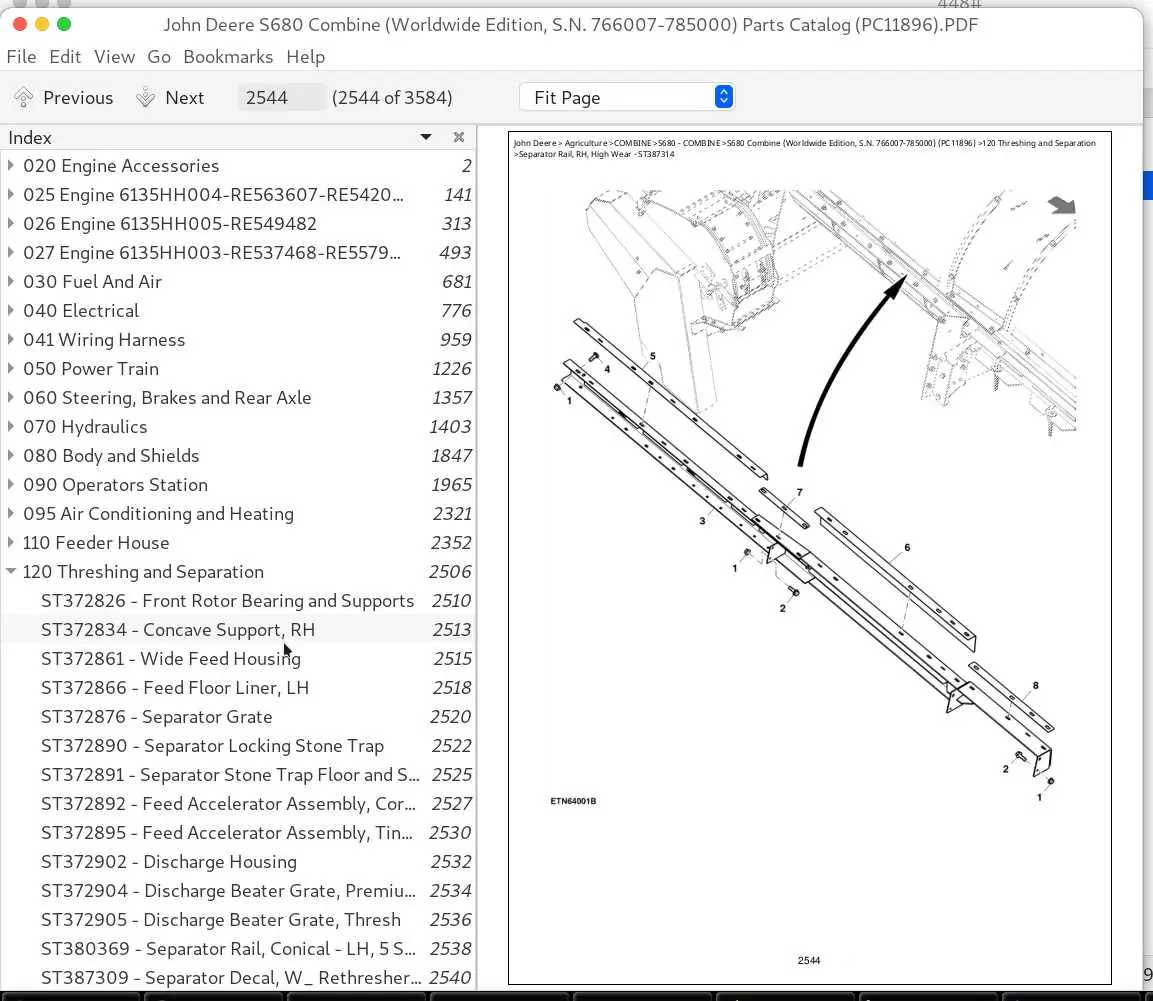This screenshot has width=1153, height=1001.
Task: Expand 060 Steering, Brakes and Rear Axle
Action: pos(10,398)
